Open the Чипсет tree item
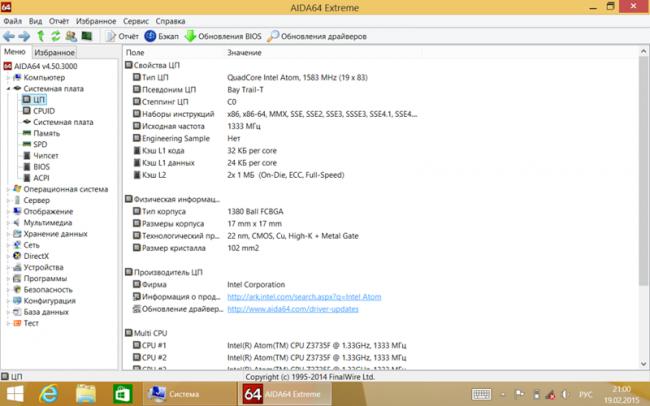Screen dimensions: 650x406 [x=40, y=156]
